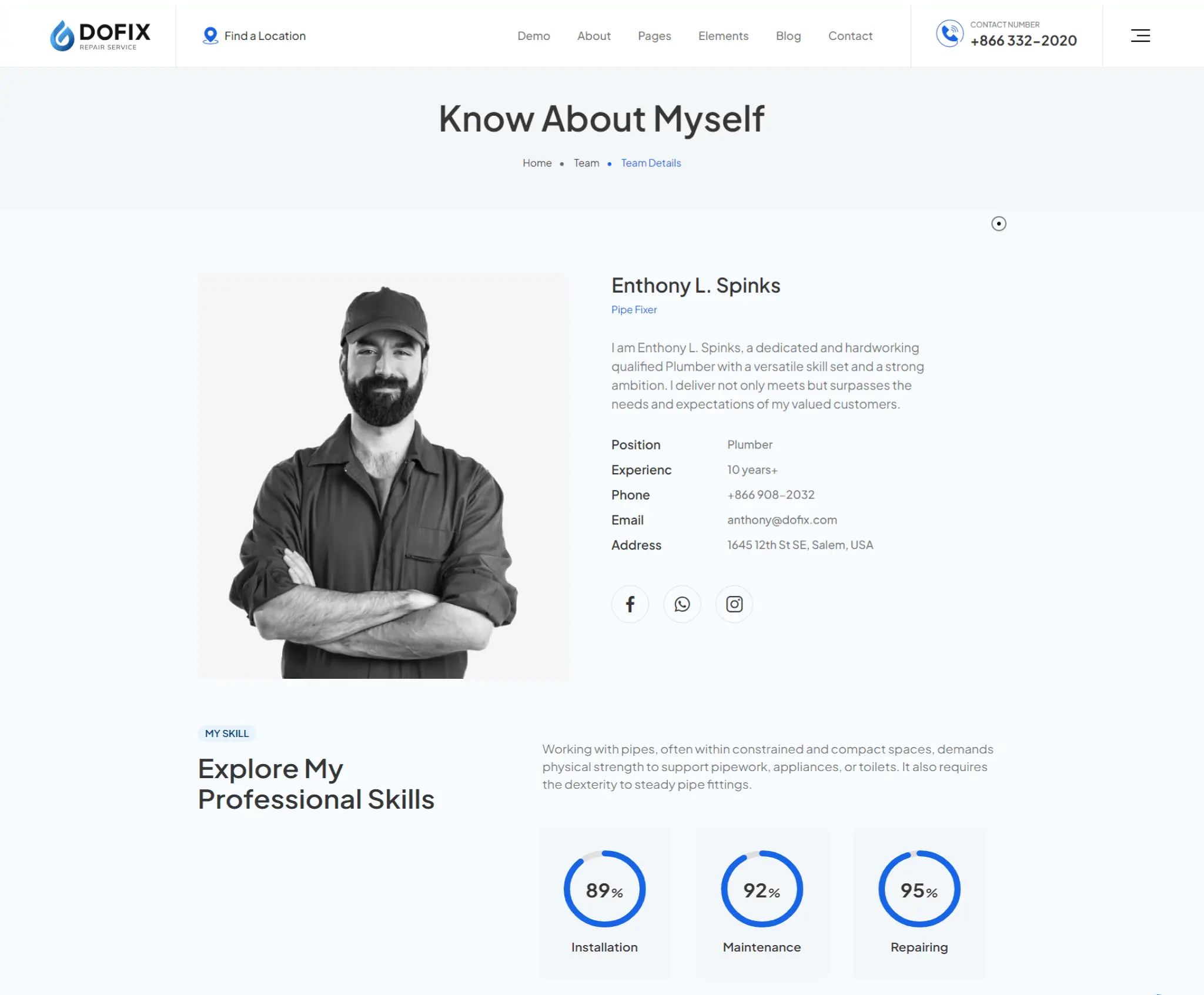The width and height of the screenshot is (1204, 995).
Task: Open the hamburger menu icon
Action: [x=1140, y=36]
